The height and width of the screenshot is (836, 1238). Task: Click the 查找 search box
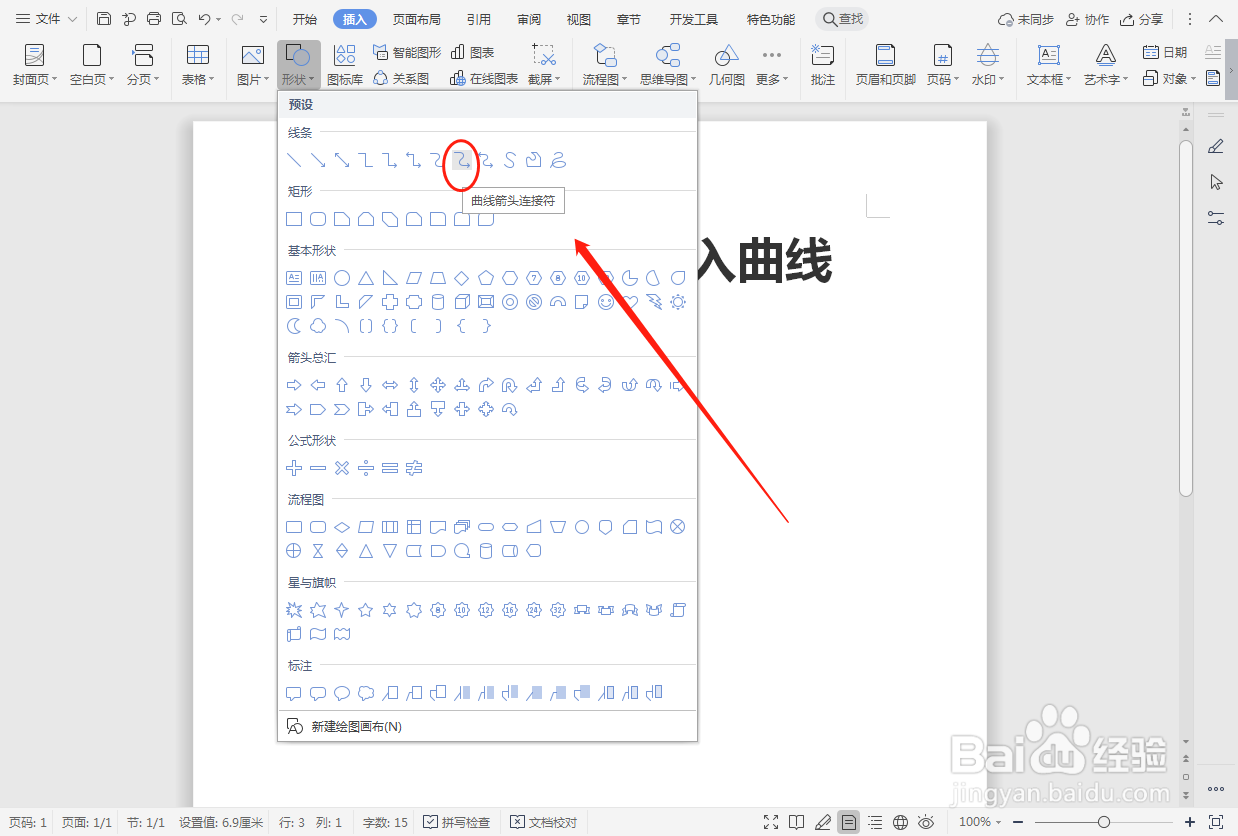tap(842, 19)
